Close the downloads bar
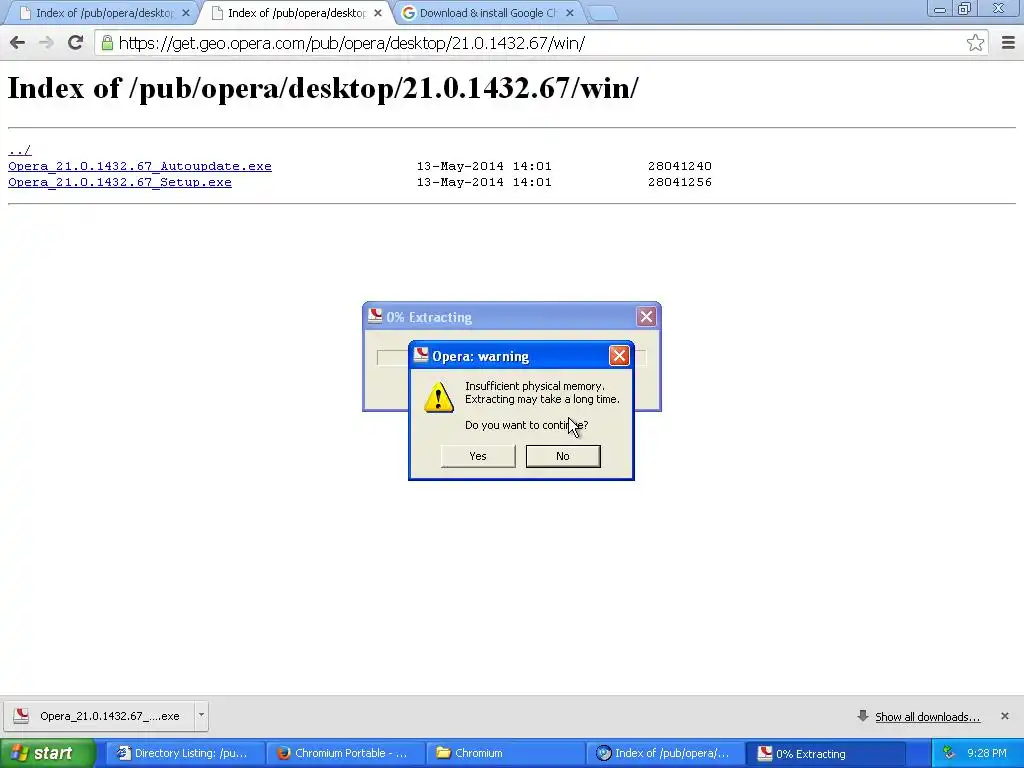This screenshot has width=1024, height=768. [x=1004, y=716]
